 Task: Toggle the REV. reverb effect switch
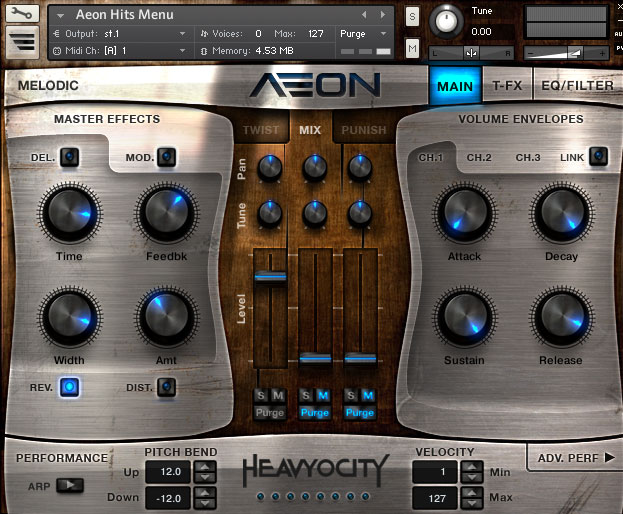click(x=70, y=387)
